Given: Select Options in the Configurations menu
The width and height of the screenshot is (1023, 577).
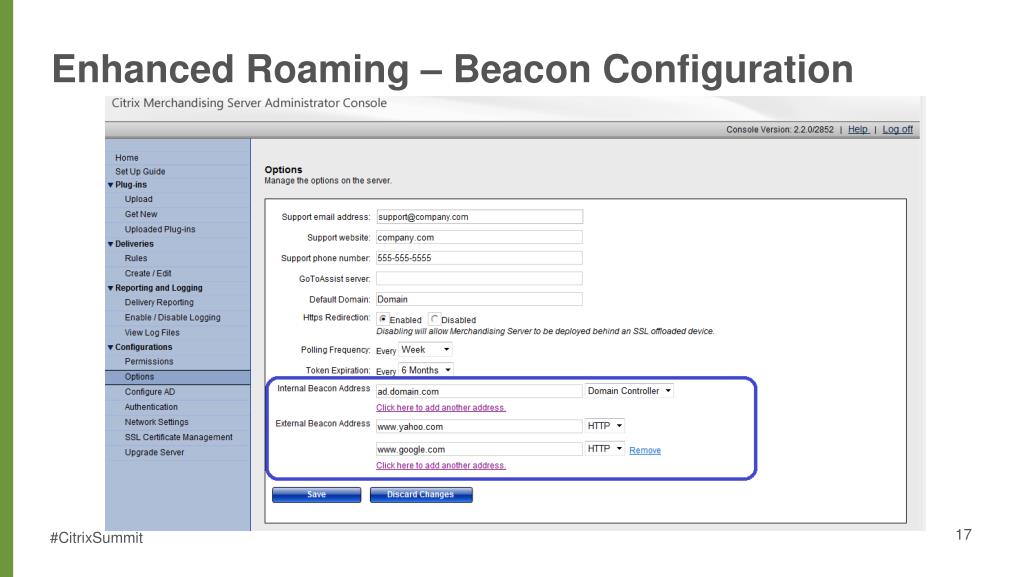Looking at the screenshot, I should [x=177, y=377].
